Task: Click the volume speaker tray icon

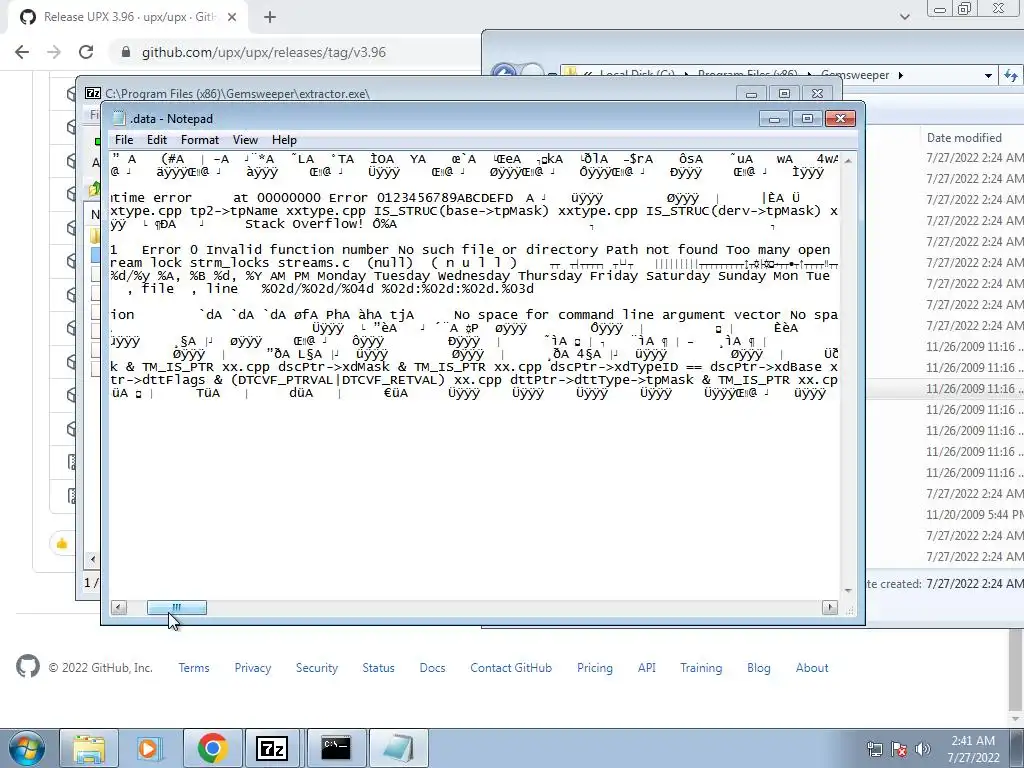Action: tap(922, 748)
